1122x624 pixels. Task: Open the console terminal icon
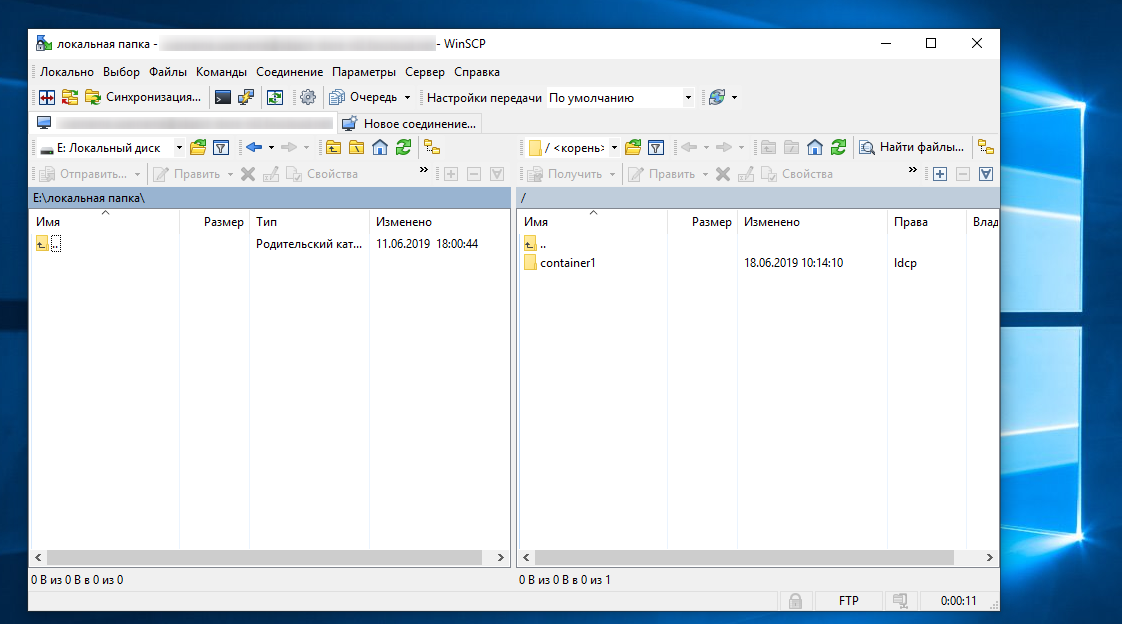223,97
